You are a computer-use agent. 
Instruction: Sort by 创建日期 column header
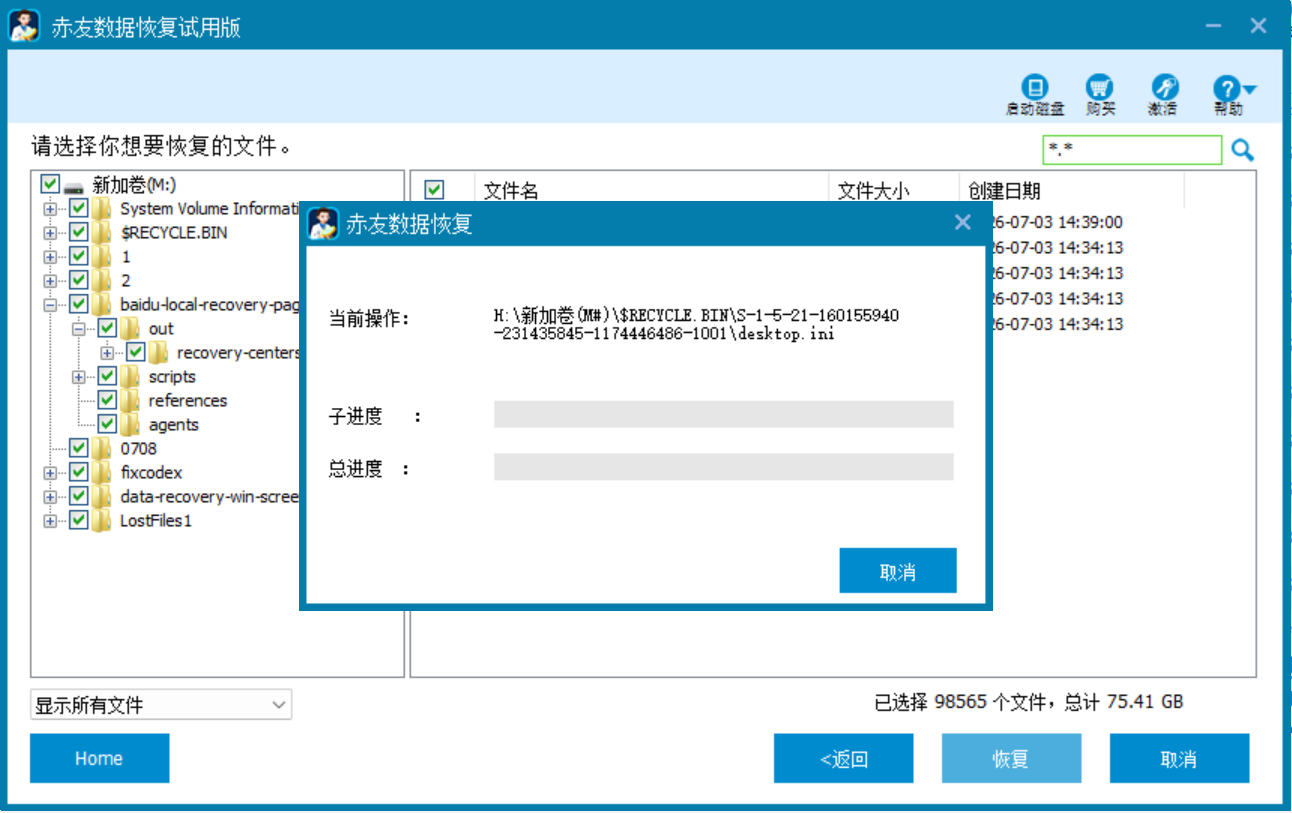pos(1071,190)
